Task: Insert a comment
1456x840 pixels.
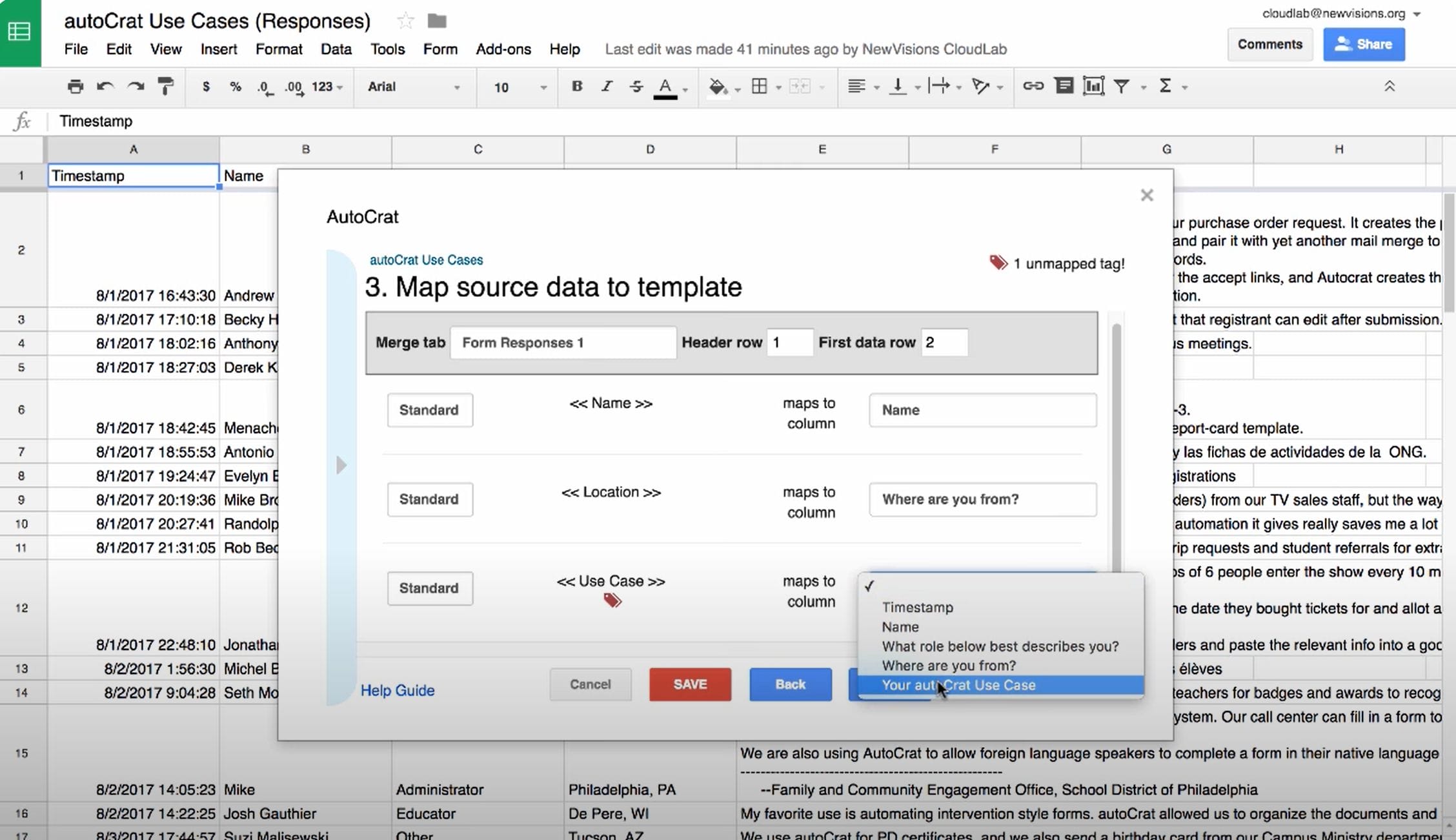Action: point(1064,86)
